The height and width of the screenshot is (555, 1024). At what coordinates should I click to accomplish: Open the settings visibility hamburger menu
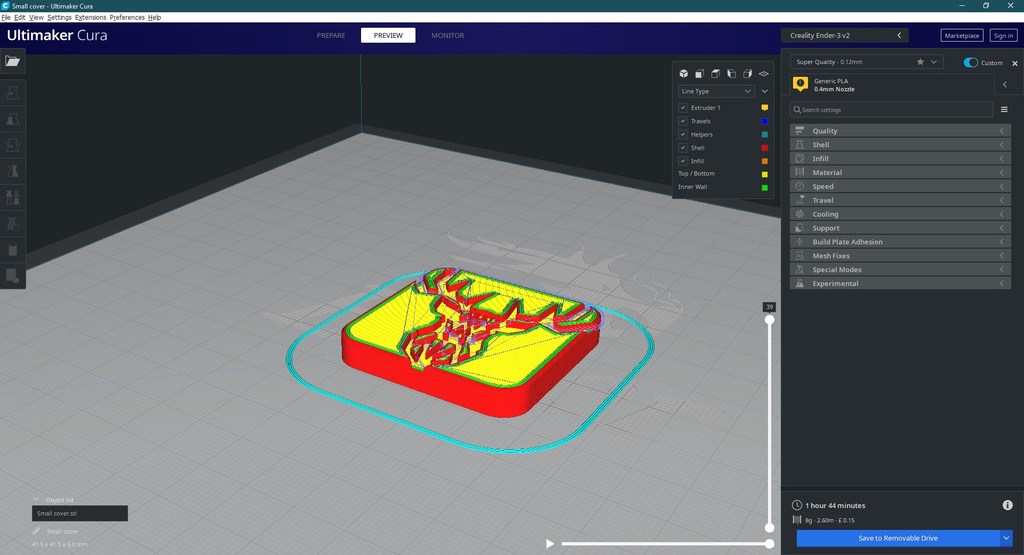pyautogui.click(x=1004, y=110)
